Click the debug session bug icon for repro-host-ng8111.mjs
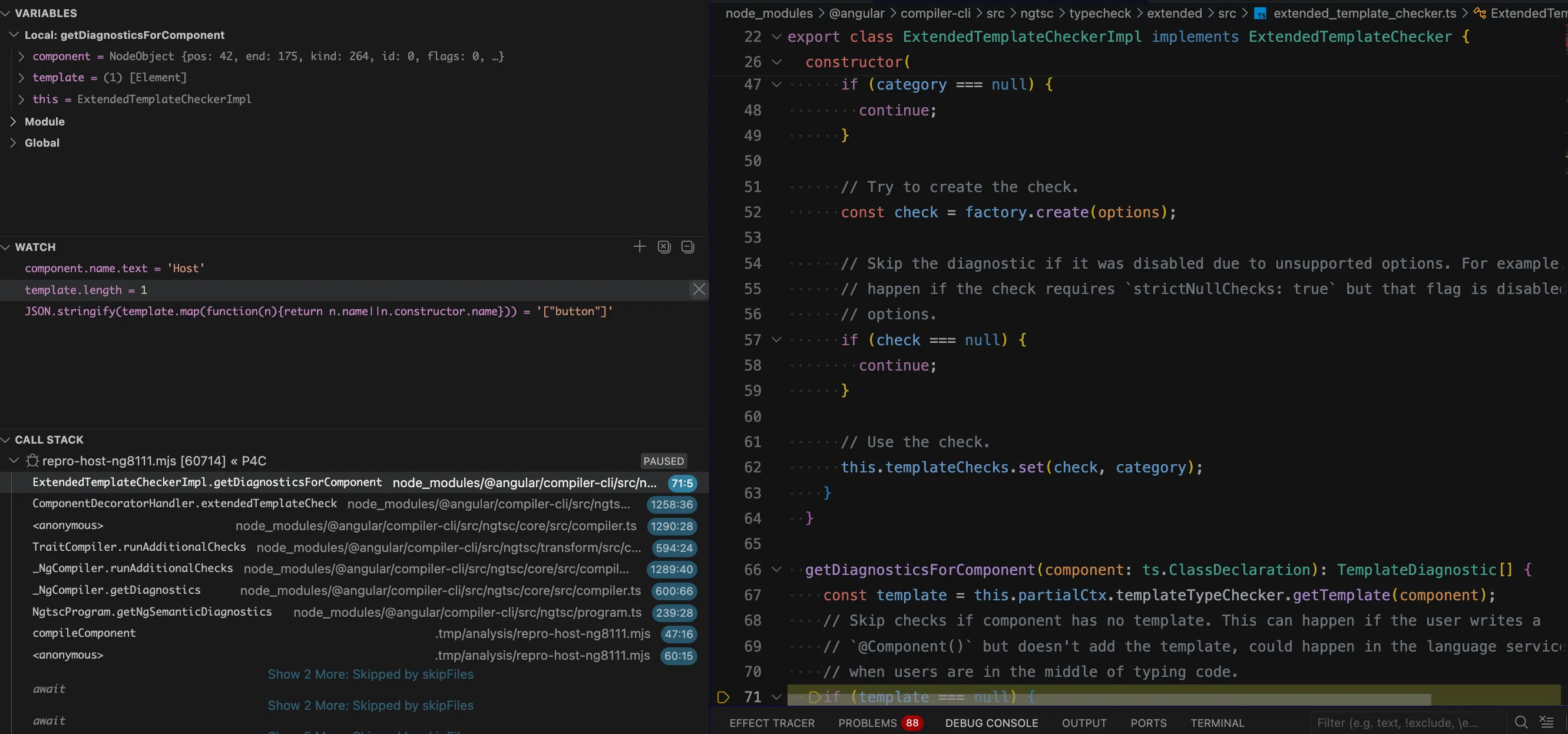1568x734 pixels. point(32,461)
